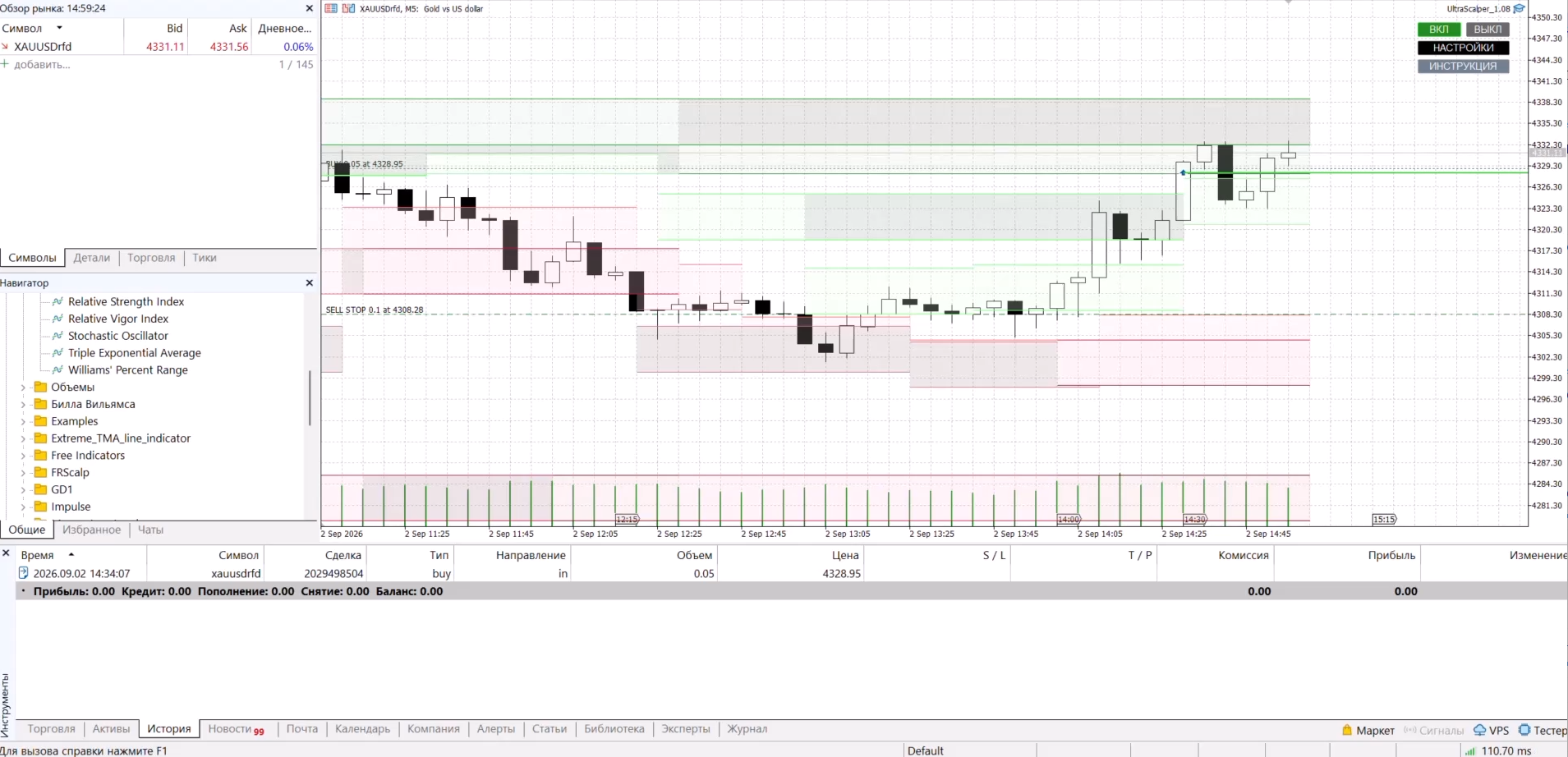This screenshot has height=757, width=1568.
Task: Expand the Examples folder
Action: [23, 422]
